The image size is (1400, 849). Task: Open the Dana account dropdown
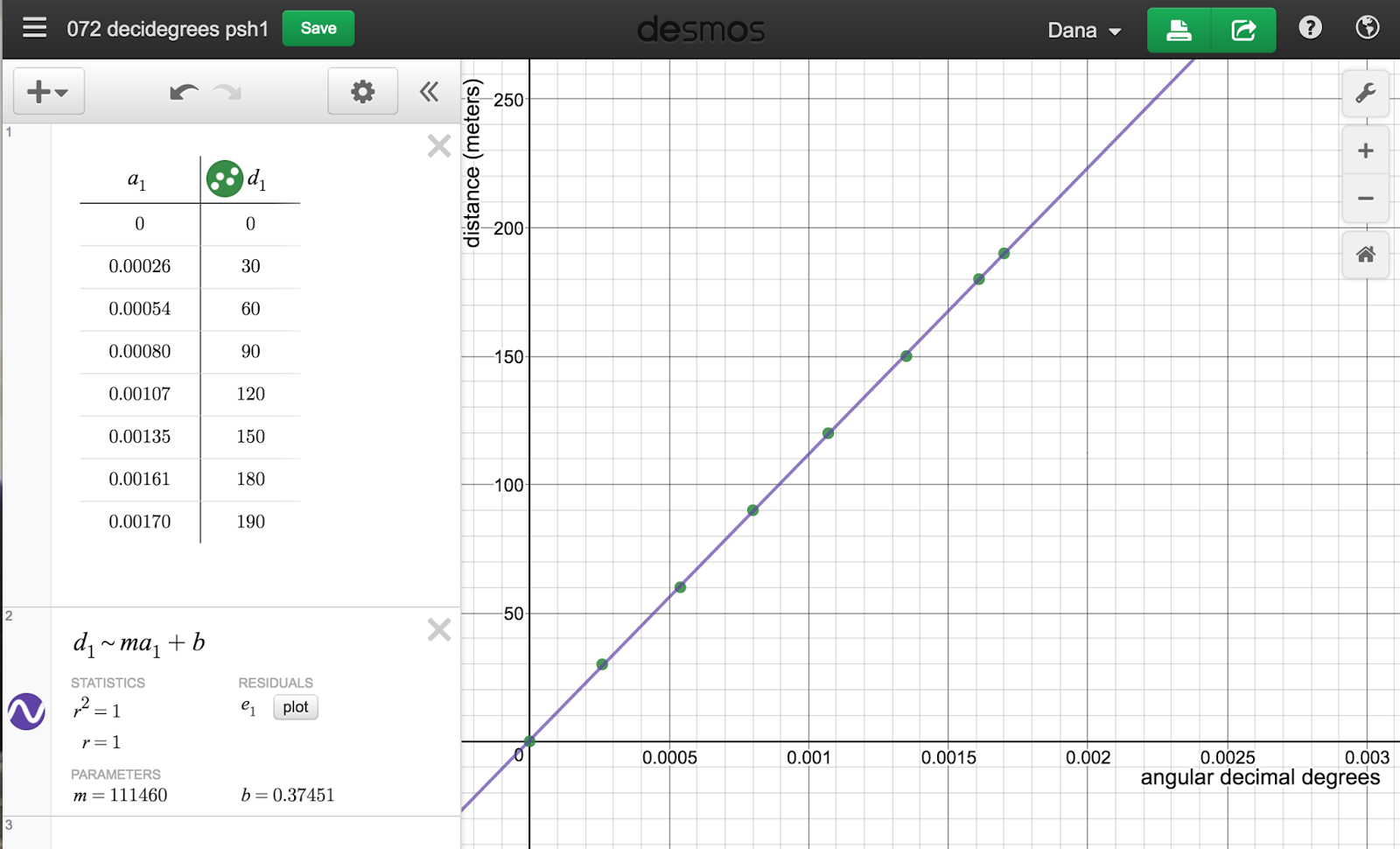(1084, 29)
